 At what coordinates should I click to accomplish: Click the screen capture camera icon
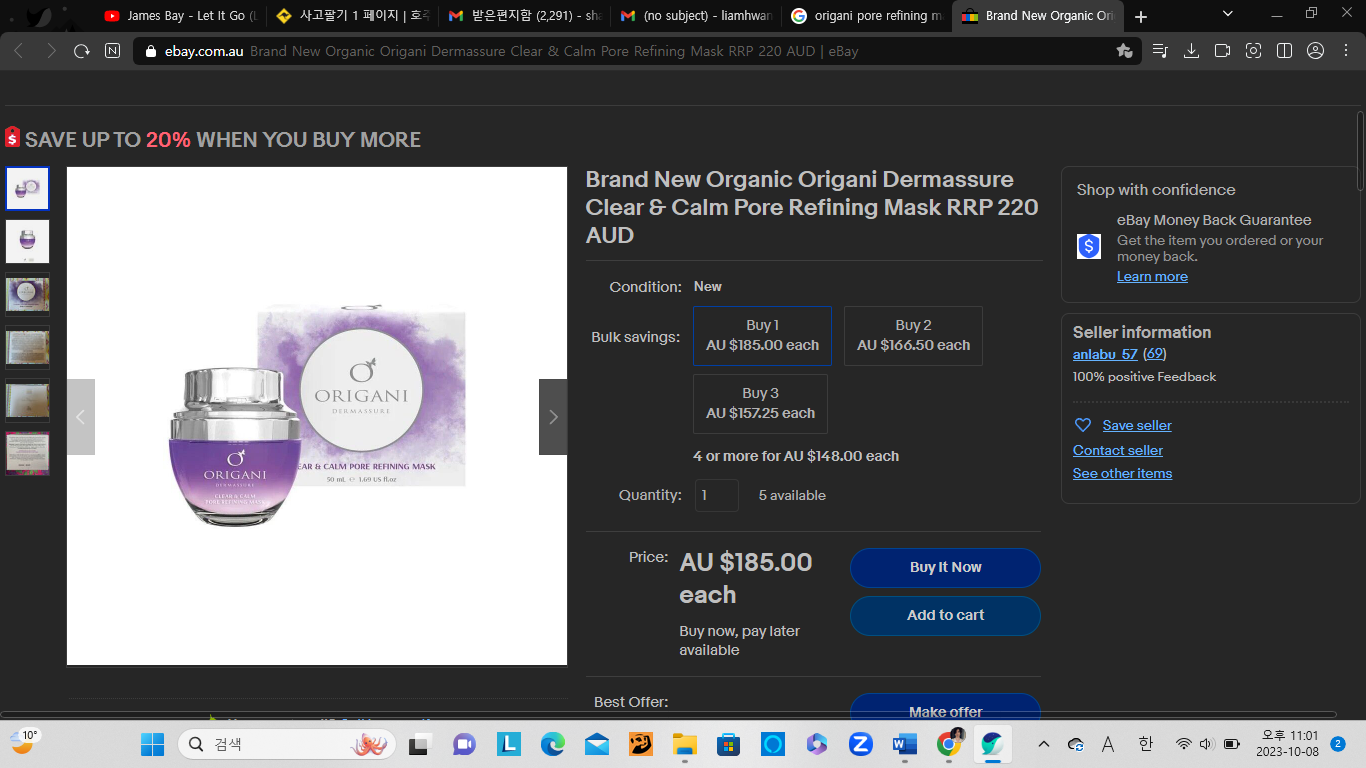(1253, 51)
